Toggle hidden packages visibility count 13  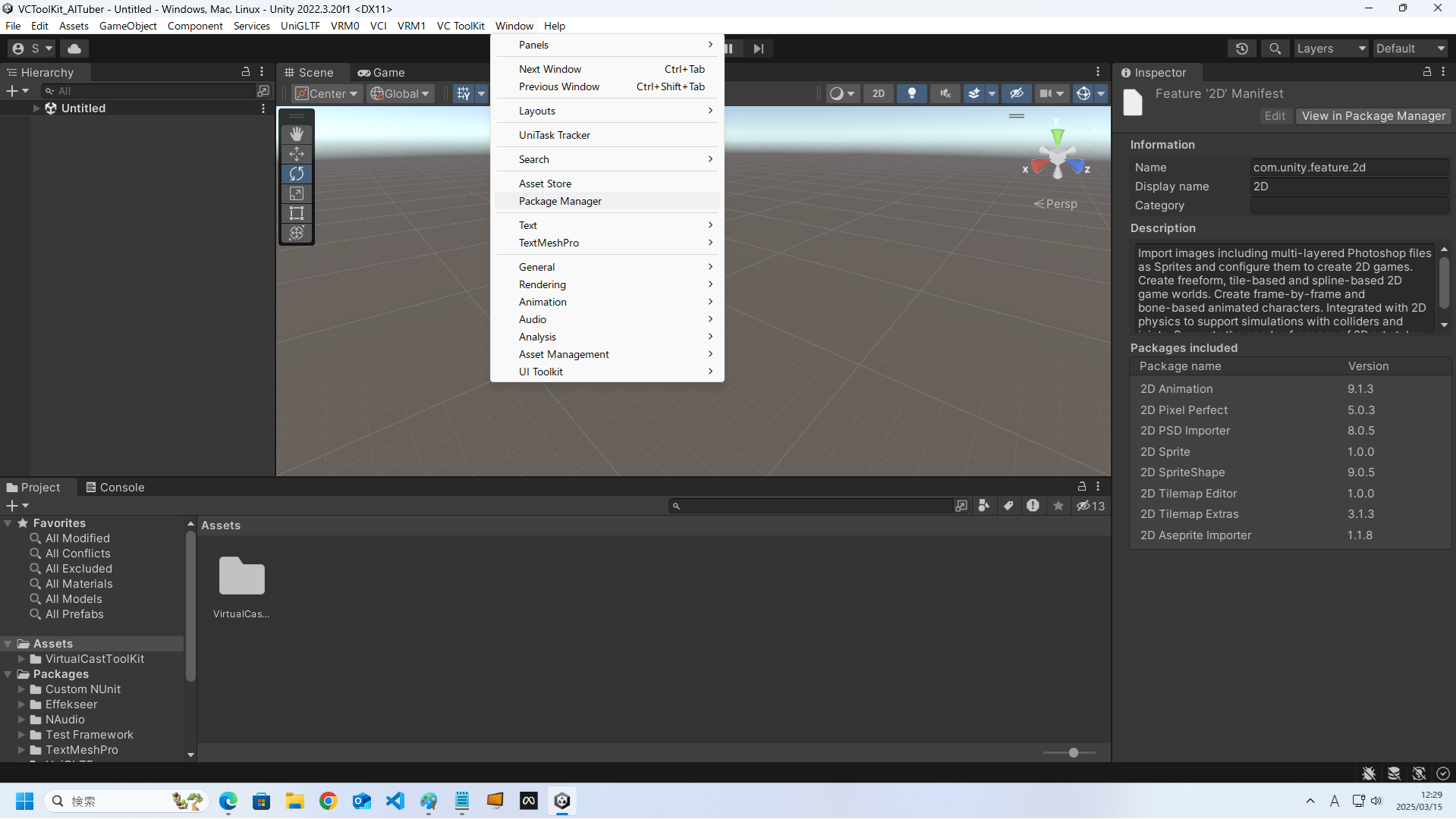[1092, 506]
